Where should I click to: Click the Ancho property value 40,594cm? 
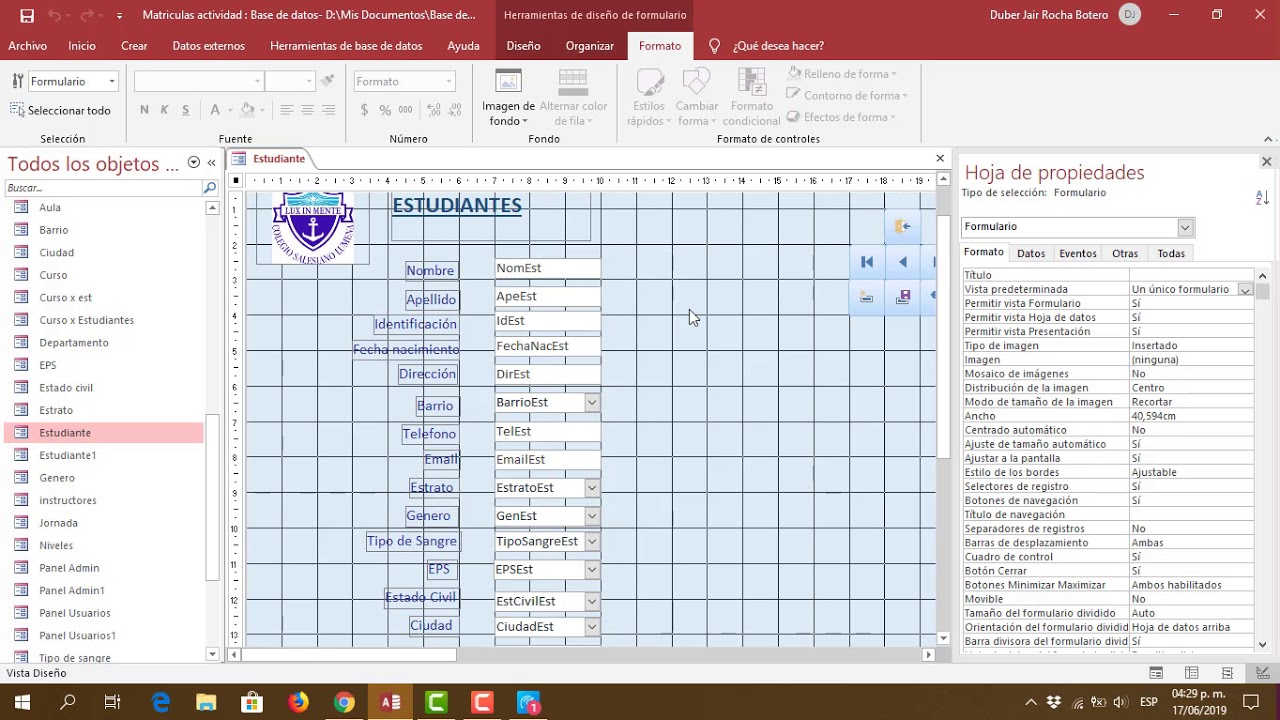pyautogui.click(x=1191, y=416)
